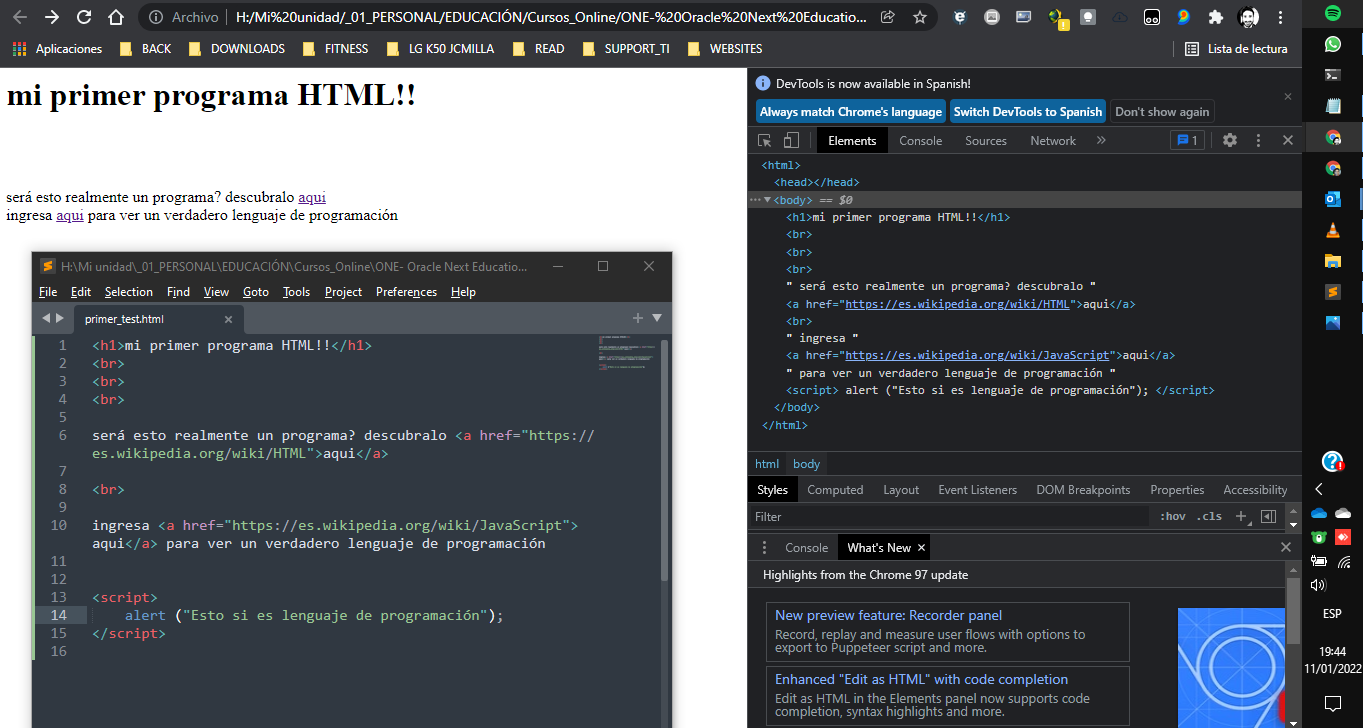Viewport: 1363px width, 728px height.
Task: Open the Preferences menu in Sublime Text
Action: (x=406, y=292)
